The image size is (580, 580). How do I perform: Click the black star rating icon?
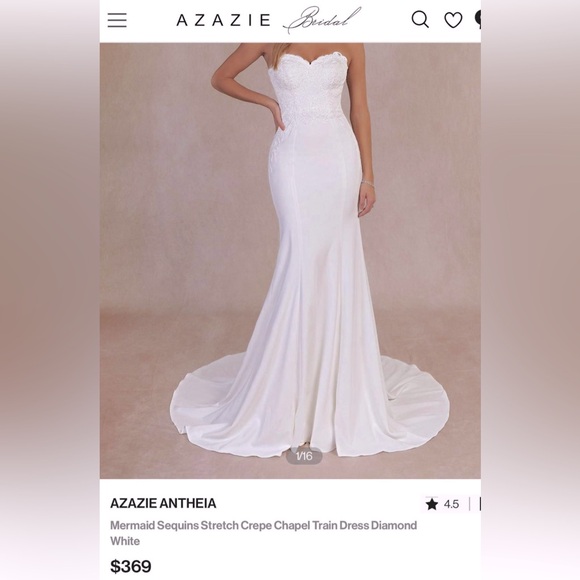432,504
